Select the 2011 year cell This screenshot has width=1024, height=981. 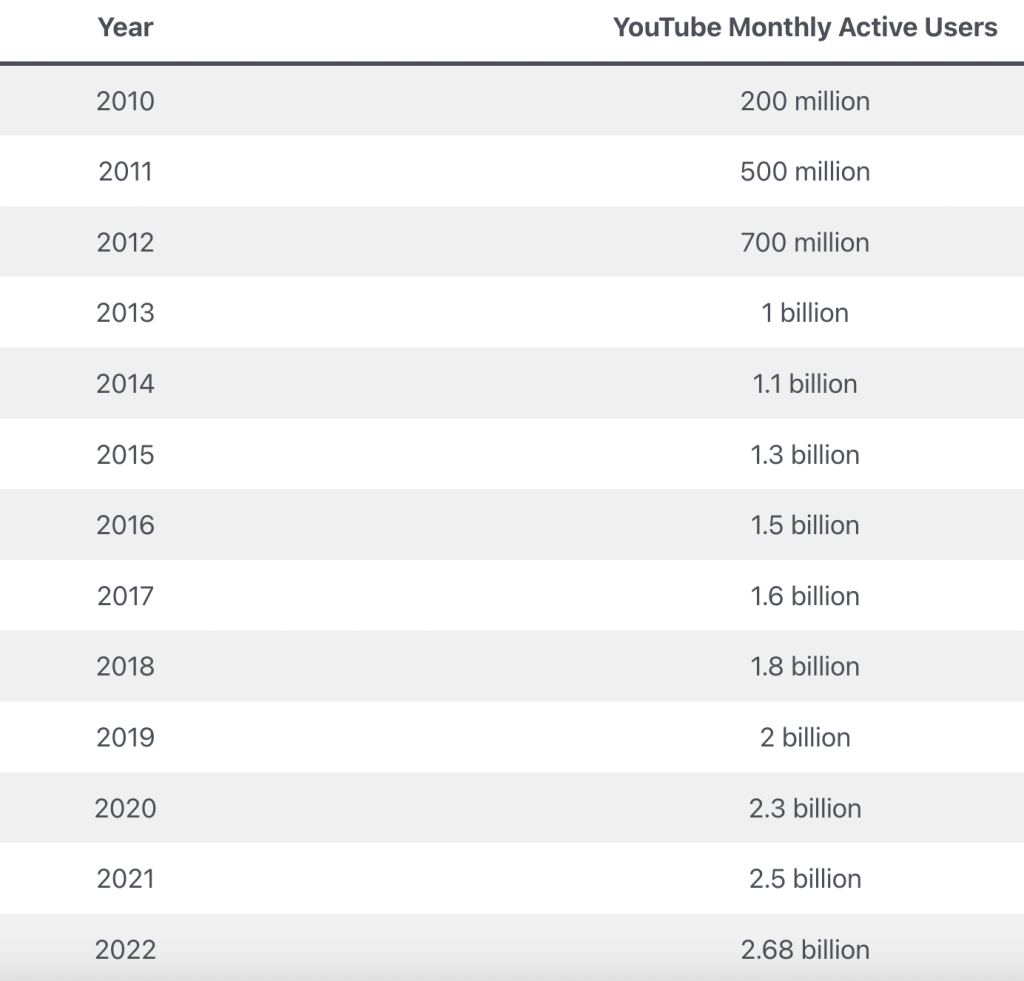[125, 172]
